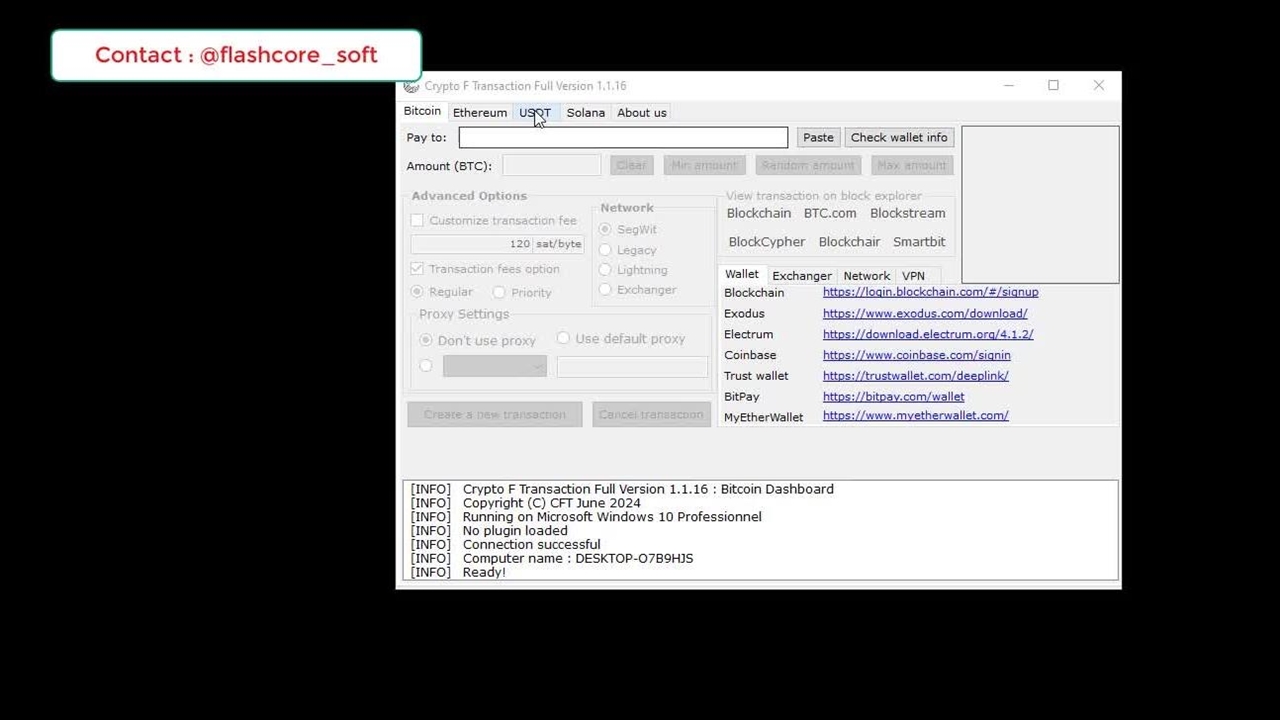1280x720 pixels.
Task: Open the About us tab
Action: [x=641, y=113]
